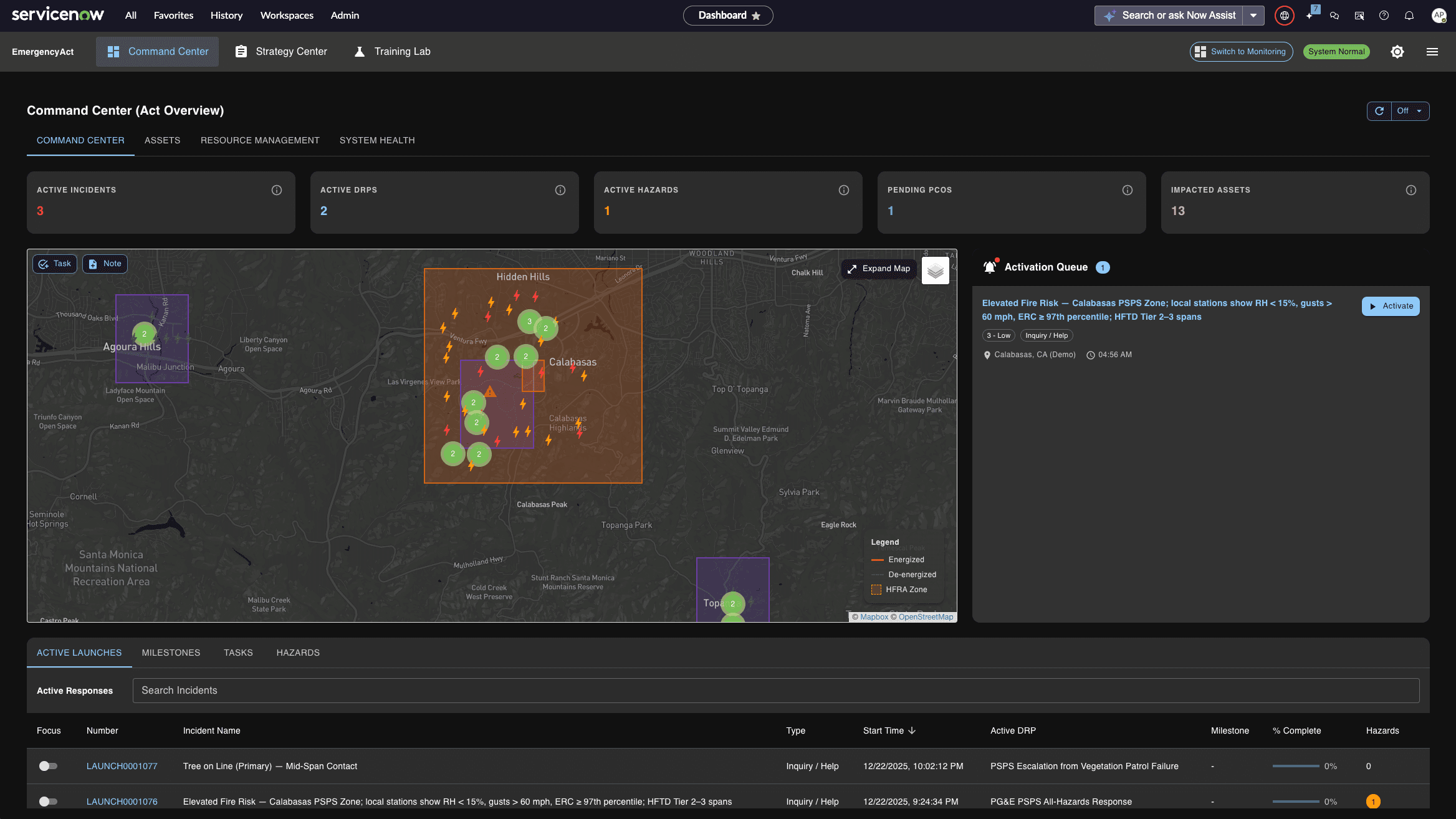The width and height of the screenshot is (1456, 819).
Task: Click the Impacted Assets info icon
Action: click(x=1411, y=190)
